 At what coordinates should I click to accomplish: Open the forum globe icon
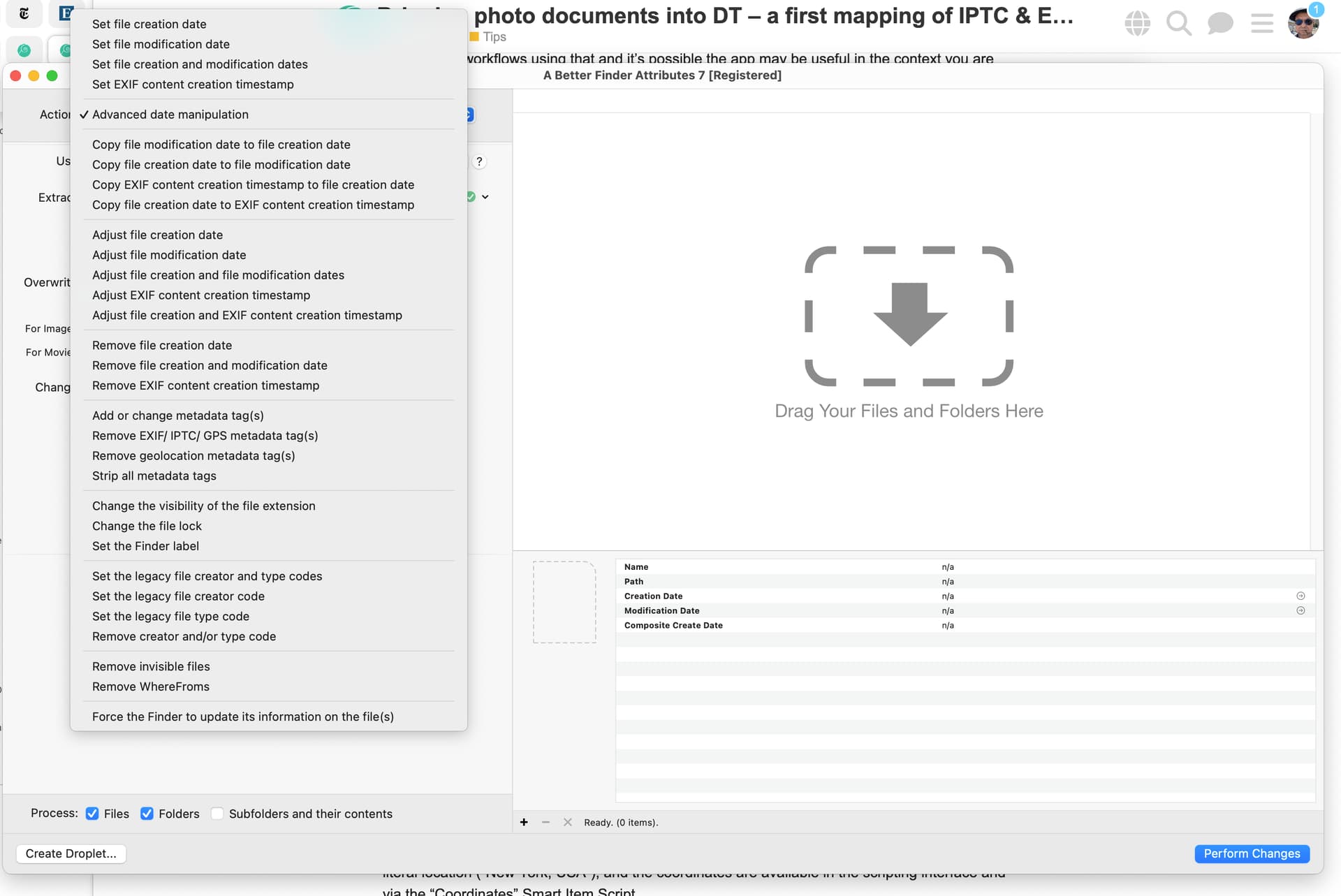(x=1137, y=23)
